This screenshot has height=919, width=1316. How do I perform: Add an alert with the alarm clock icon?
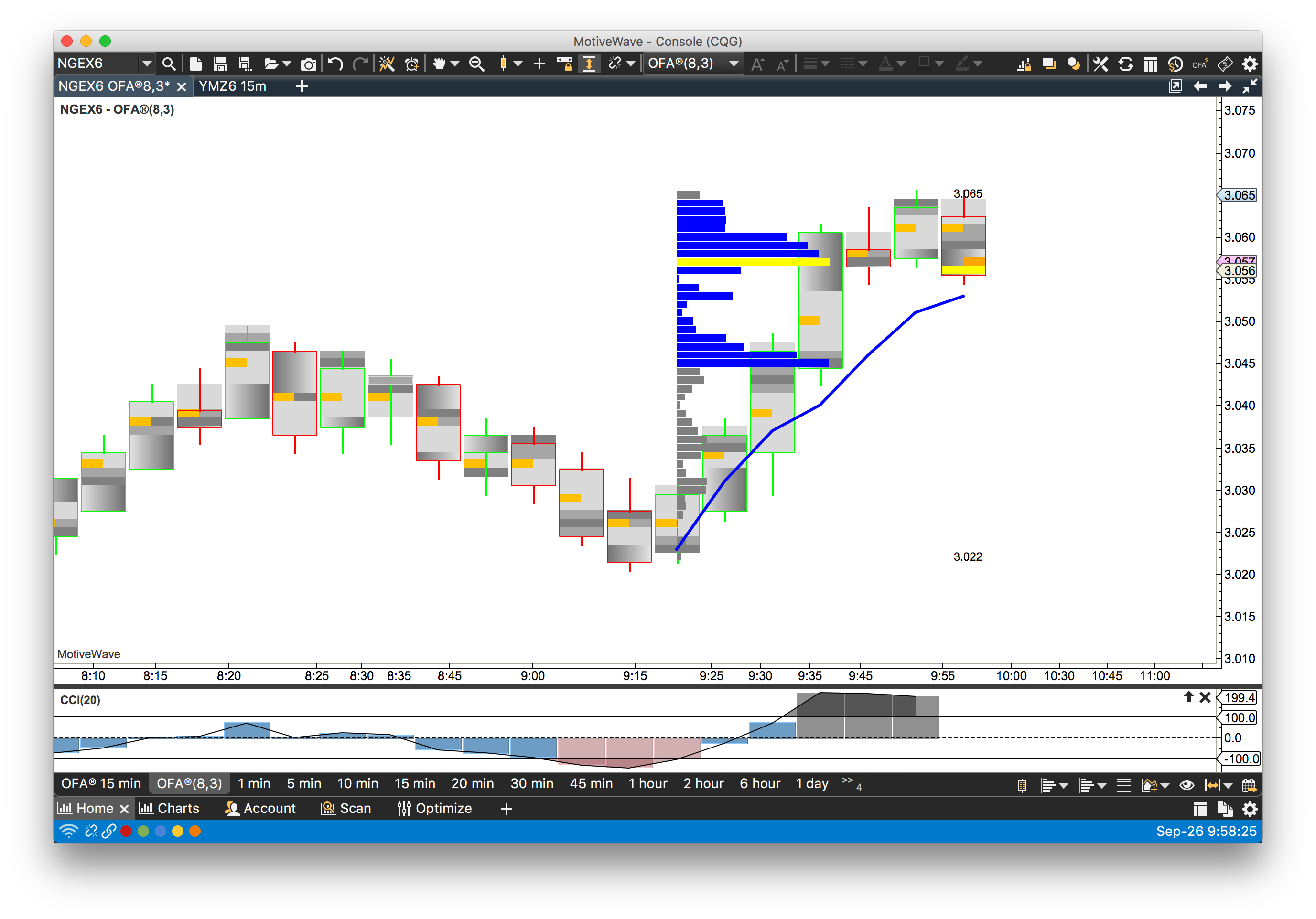coord(411,64)
